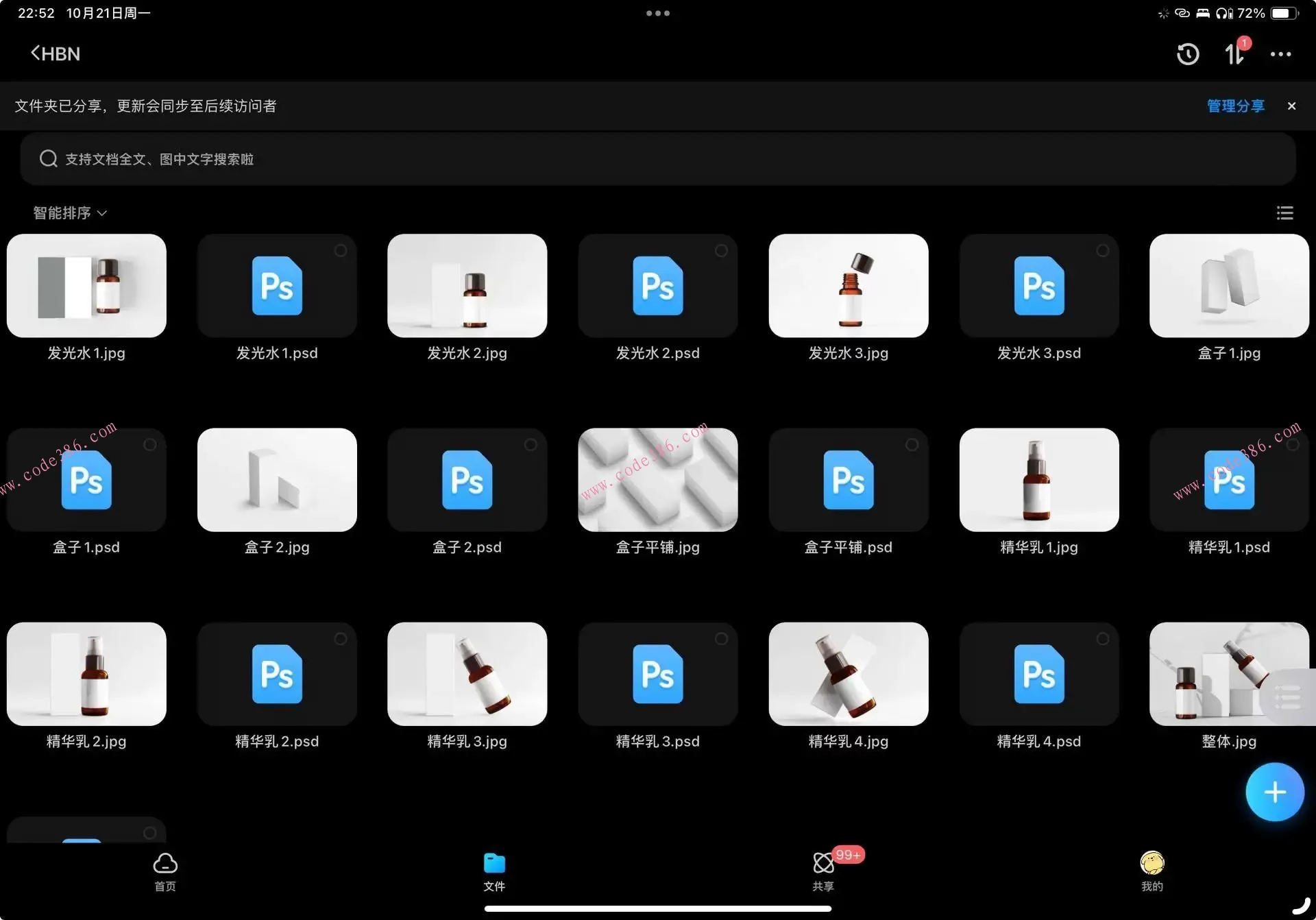Image resolution: width=1316 pixels, height=920 pixels.
Task: Open the transfer list icon with badge
Action: pos(1234,54)
